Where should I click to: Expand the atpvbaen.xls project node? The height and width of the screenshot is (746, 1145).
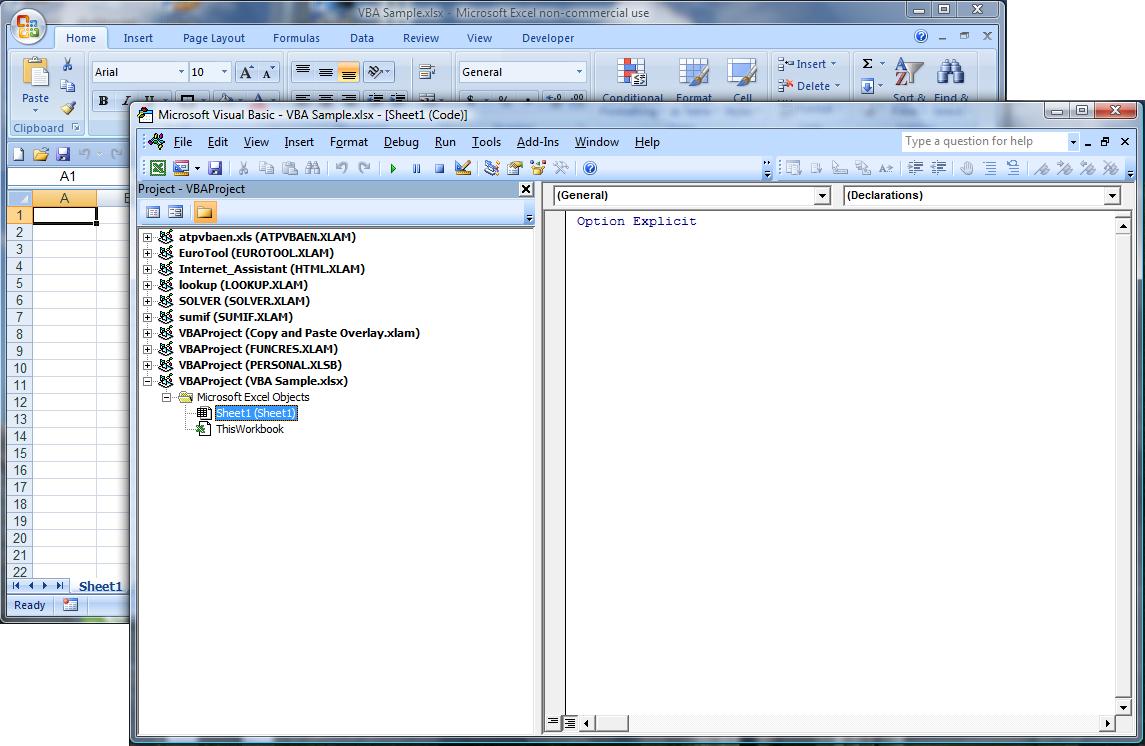(x=148, y=237)
